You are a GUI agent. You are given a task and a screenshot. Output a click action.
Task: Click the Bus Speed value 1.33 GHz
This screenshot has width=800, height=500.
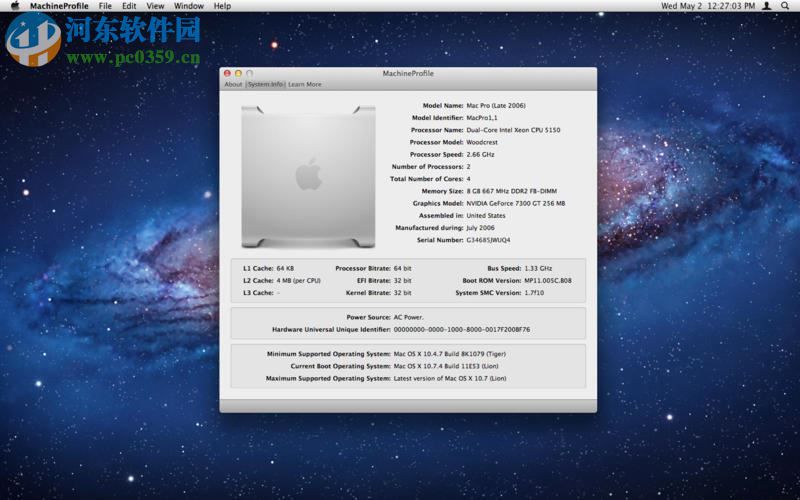(538, 268)
